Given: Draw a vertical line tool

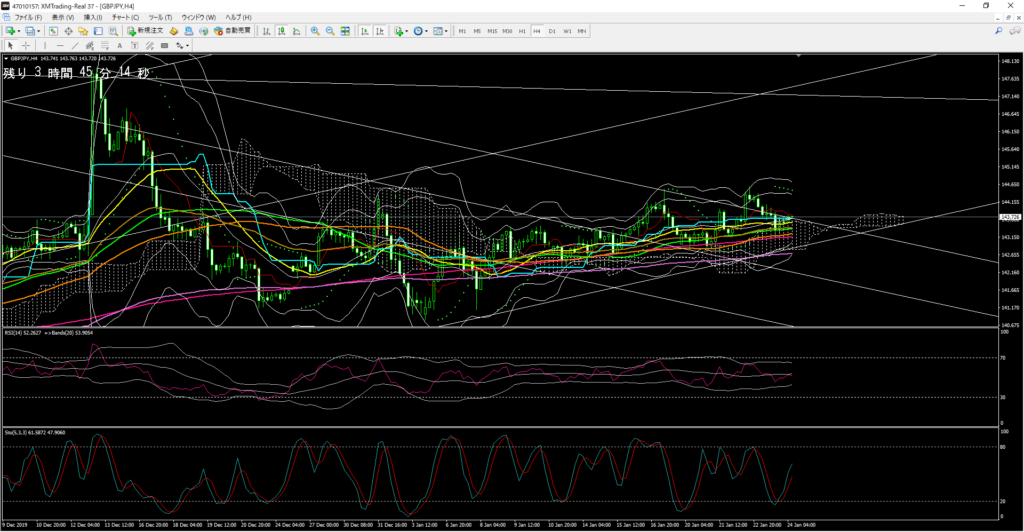Looking at the screenshot, I should coord(45,46).
